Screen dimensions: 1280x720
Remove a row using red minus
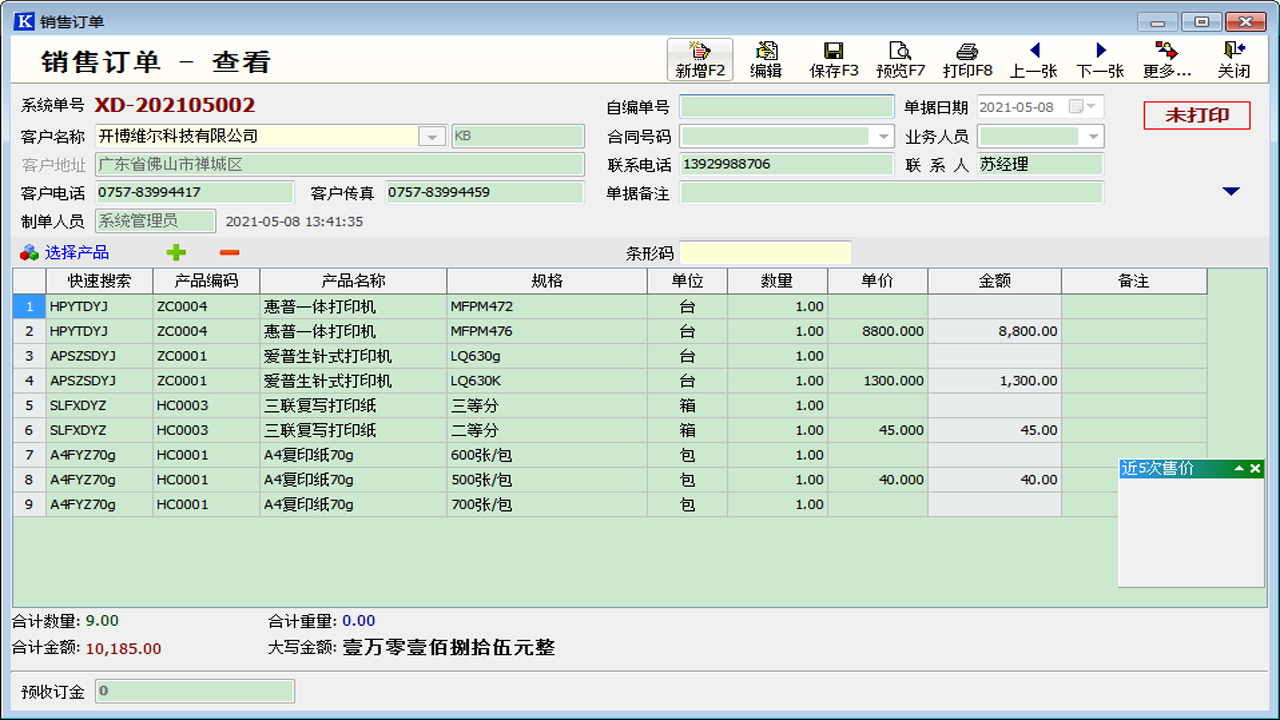(x=229, y=253)
